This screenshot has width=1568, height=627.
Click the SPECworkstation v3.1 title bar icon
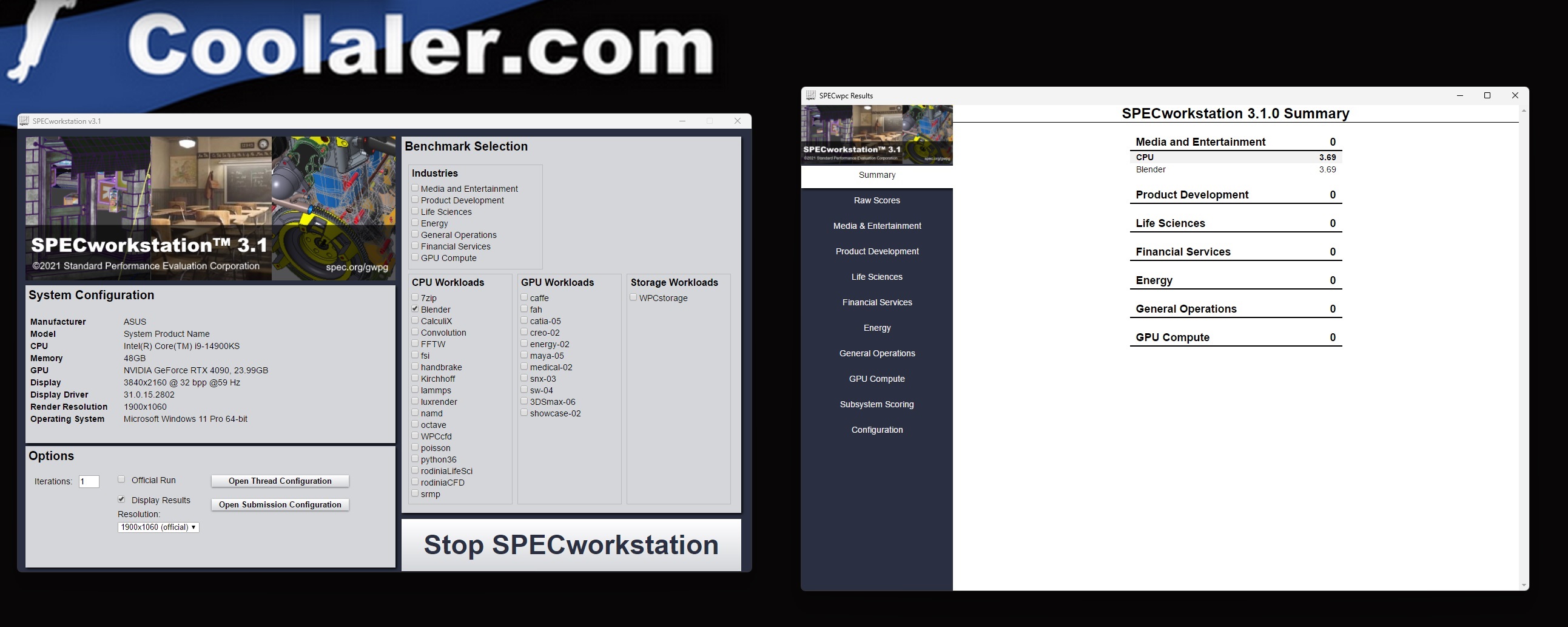click(24, 121)
